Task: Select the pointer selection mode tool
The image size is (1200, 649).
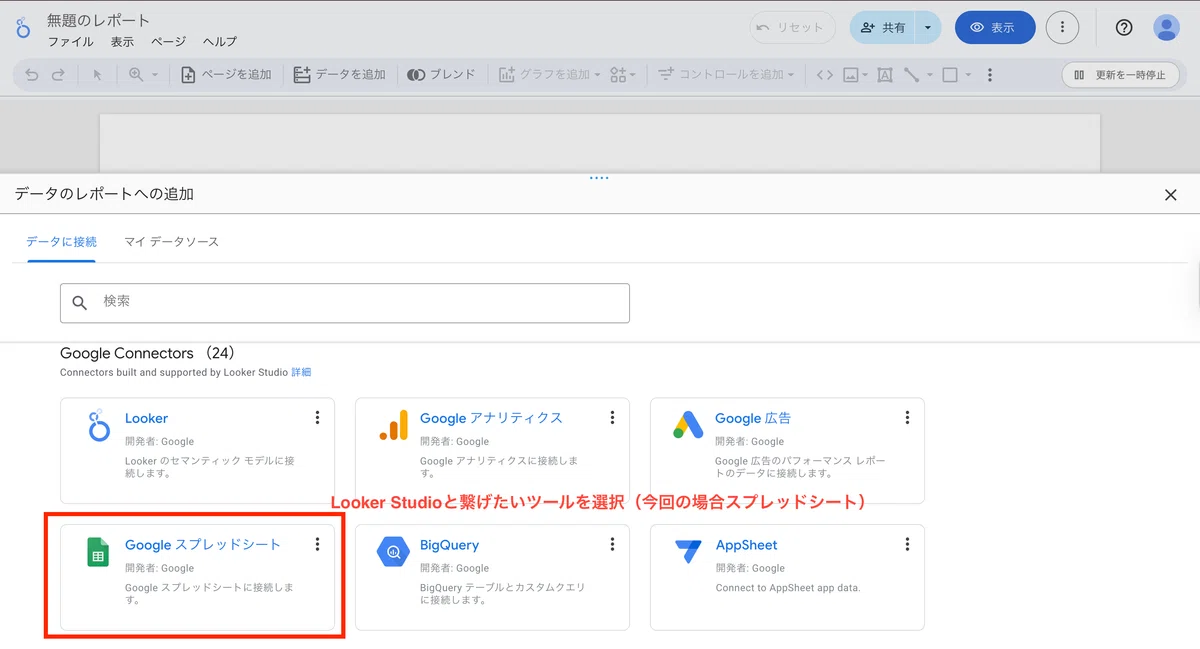Action: pos(97,75)
